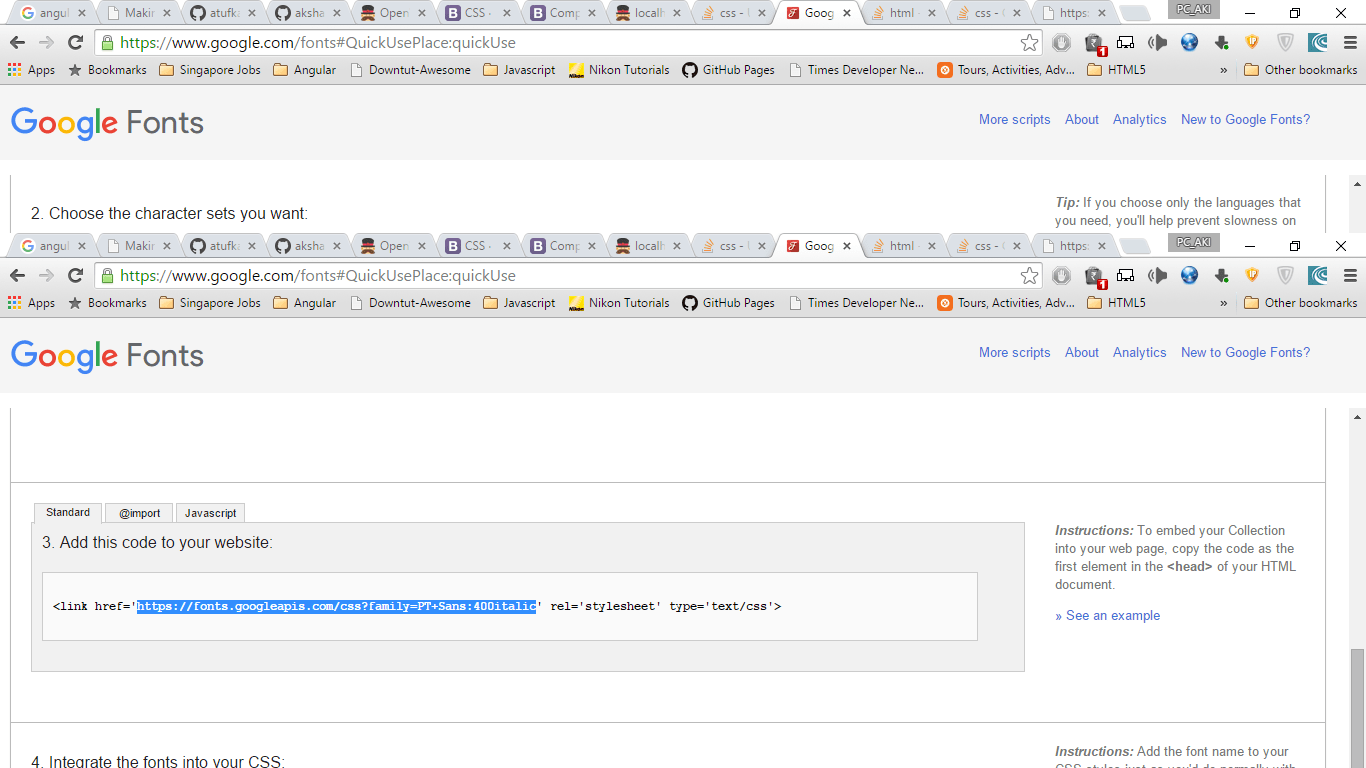The height and width of the screenshot is (768, 1366).
Task: Go back in the upper browser window
Action: (17, 43)
